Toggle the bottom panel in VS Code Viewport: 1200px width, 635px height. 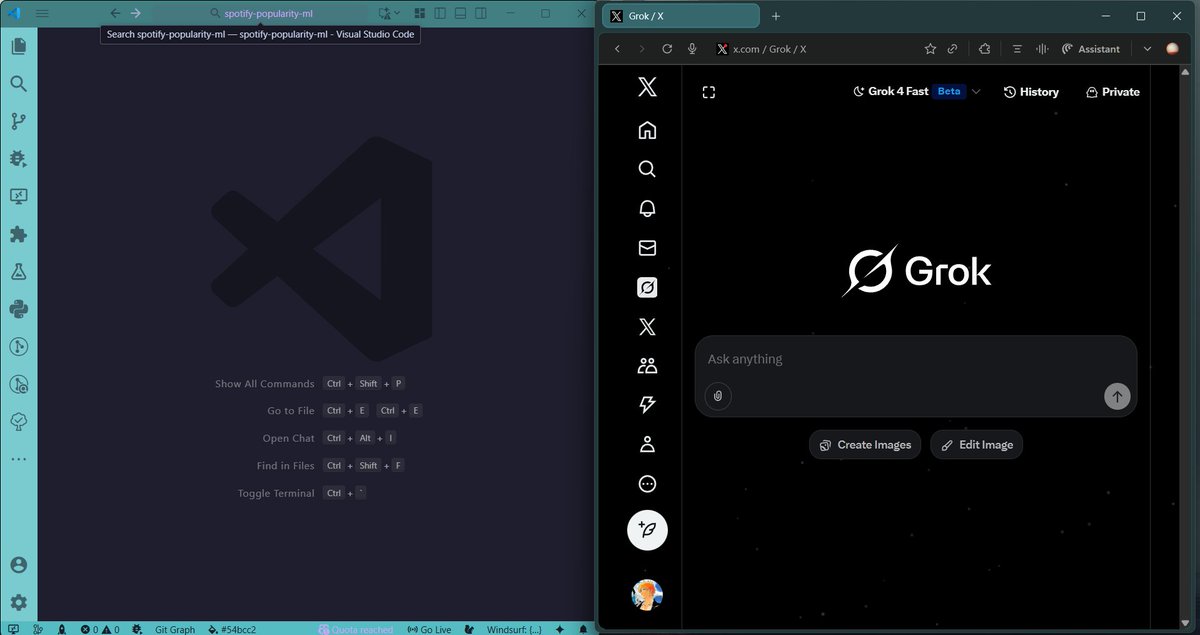tap(459, 14)
